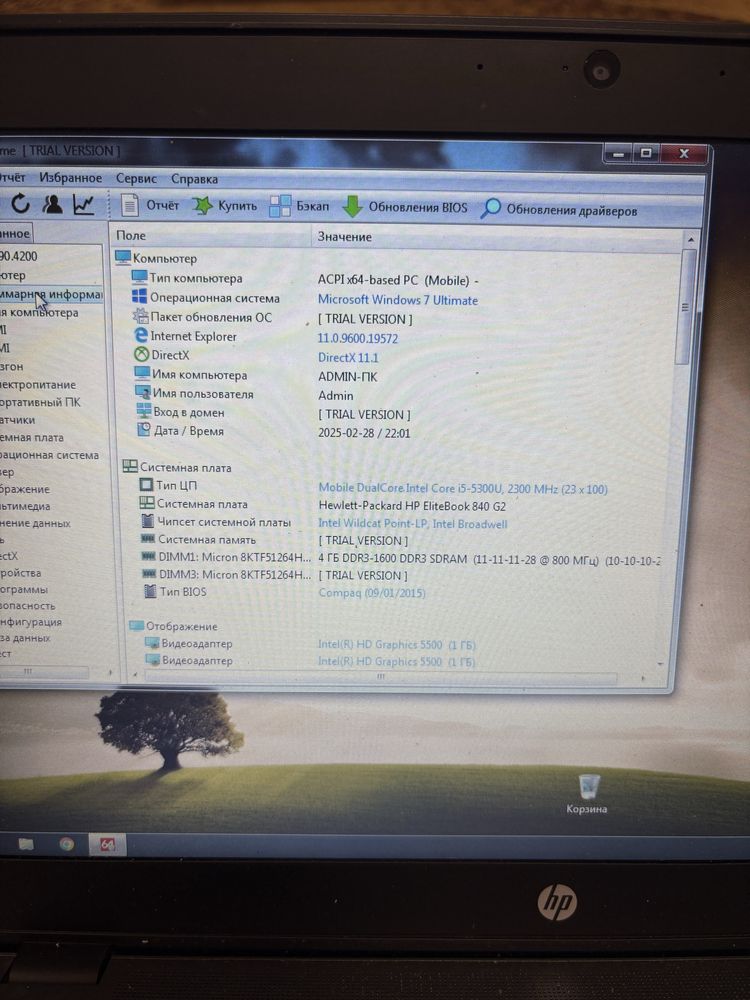The width and height of the screenshot is (750, 1000).
Task: Click the Чипсет системной платы icon
Action: (x=149, y=522)
